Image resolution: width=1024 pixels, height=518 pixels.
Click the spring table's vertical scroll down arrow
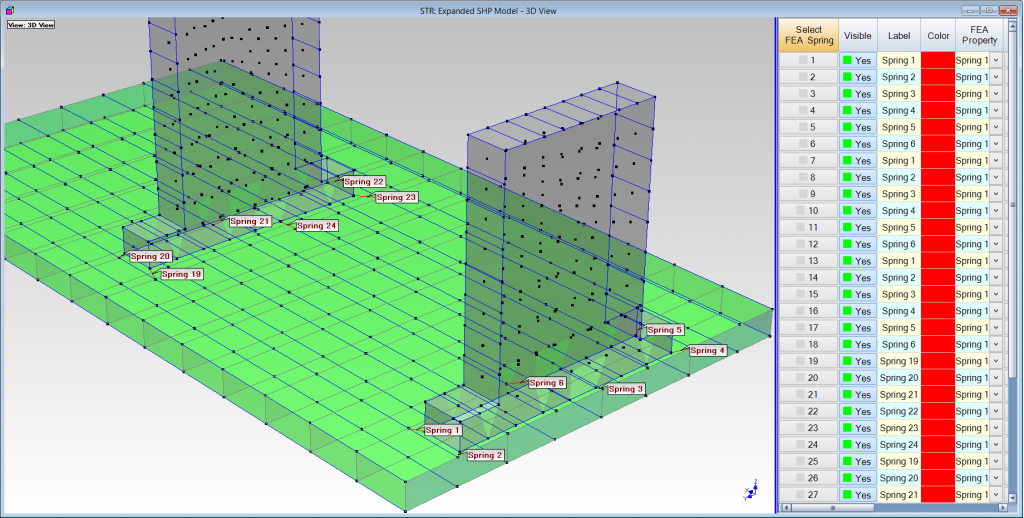[x=1012, y=496]
